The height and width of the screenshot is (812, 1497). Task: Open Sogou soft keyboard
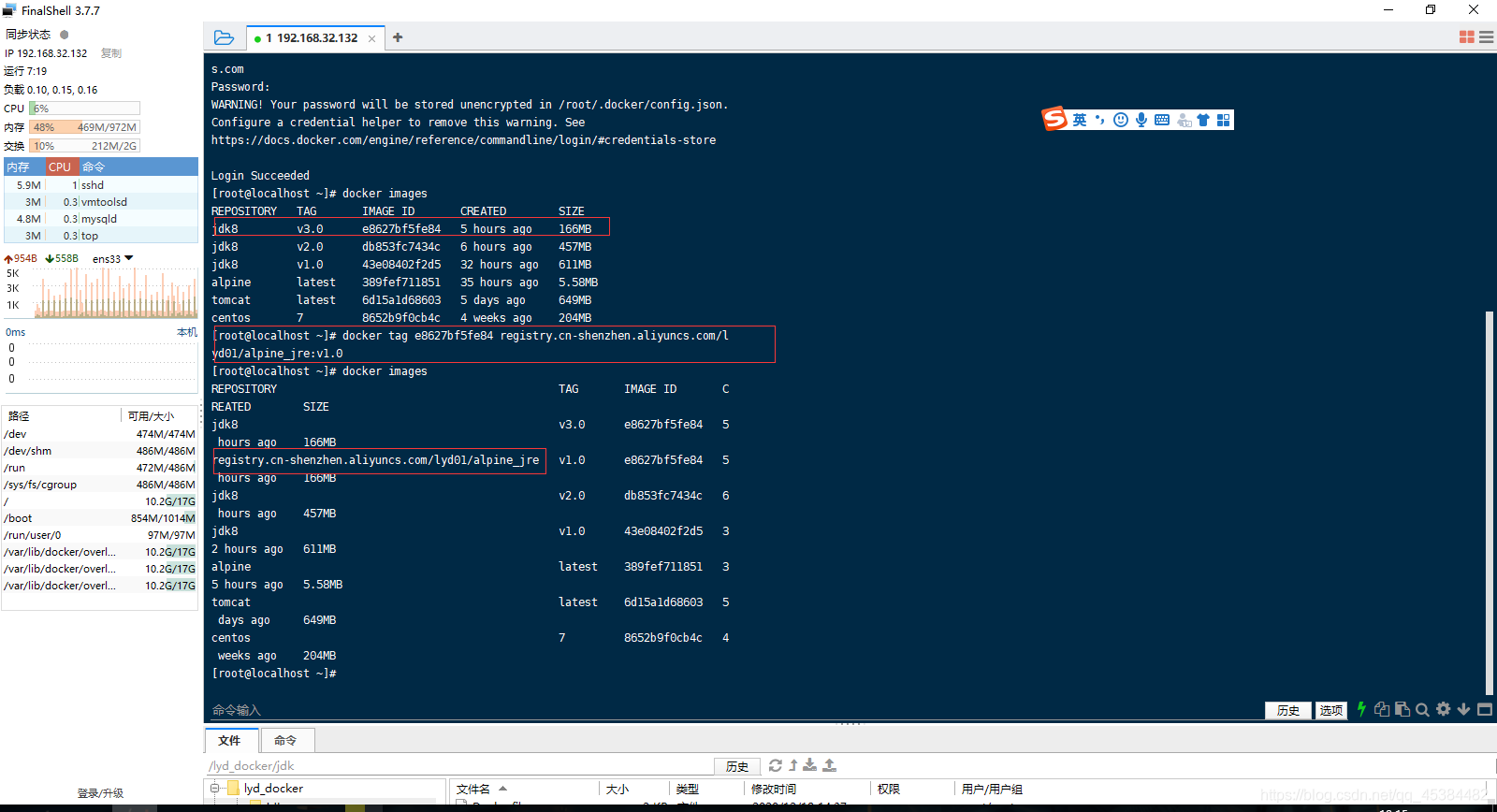click(1162, 120)
